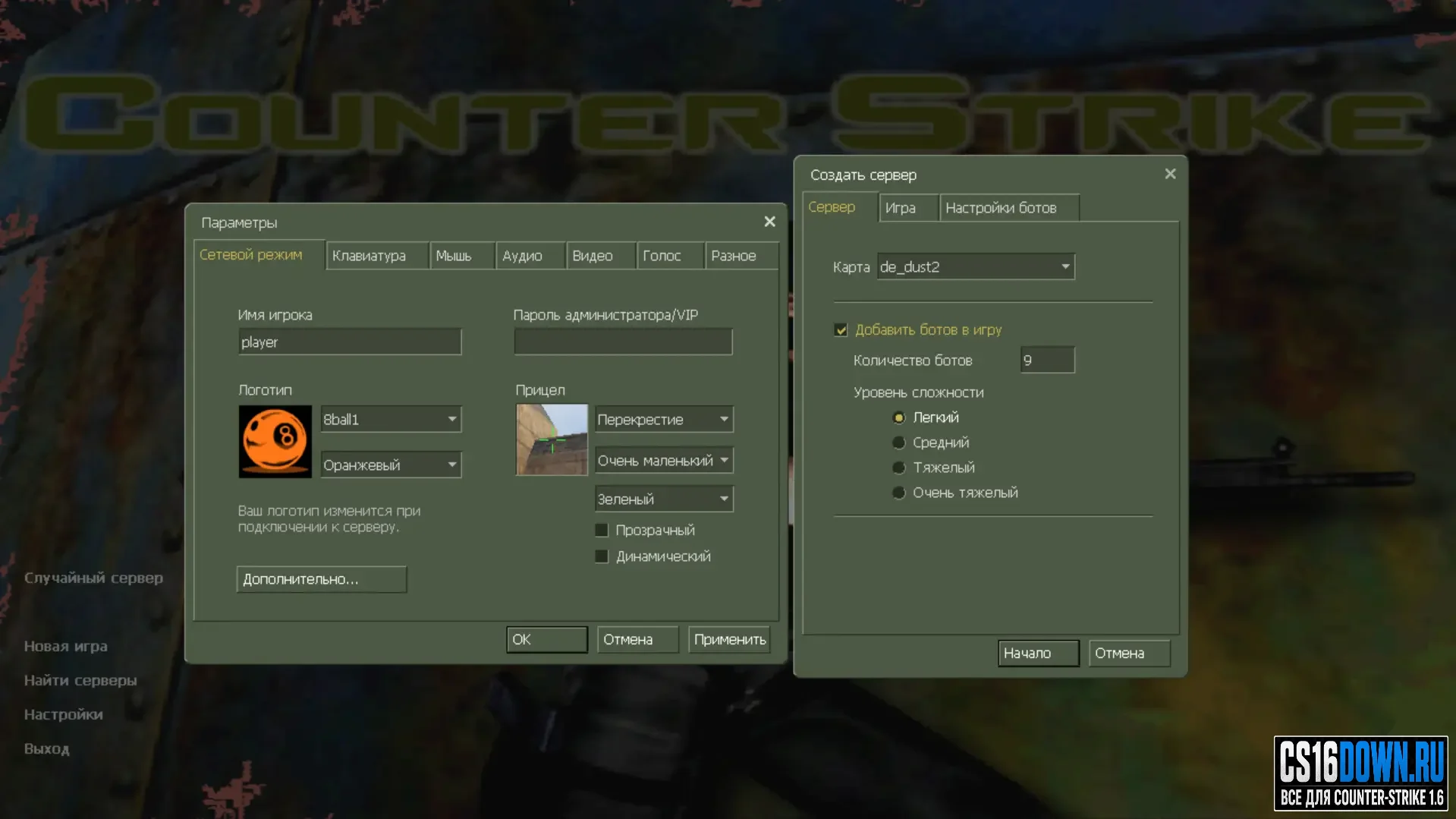Open Найти серверы in main menu
Viewport: 1456px width, 819px height.
pyautogui.click(x=80, y=680)
